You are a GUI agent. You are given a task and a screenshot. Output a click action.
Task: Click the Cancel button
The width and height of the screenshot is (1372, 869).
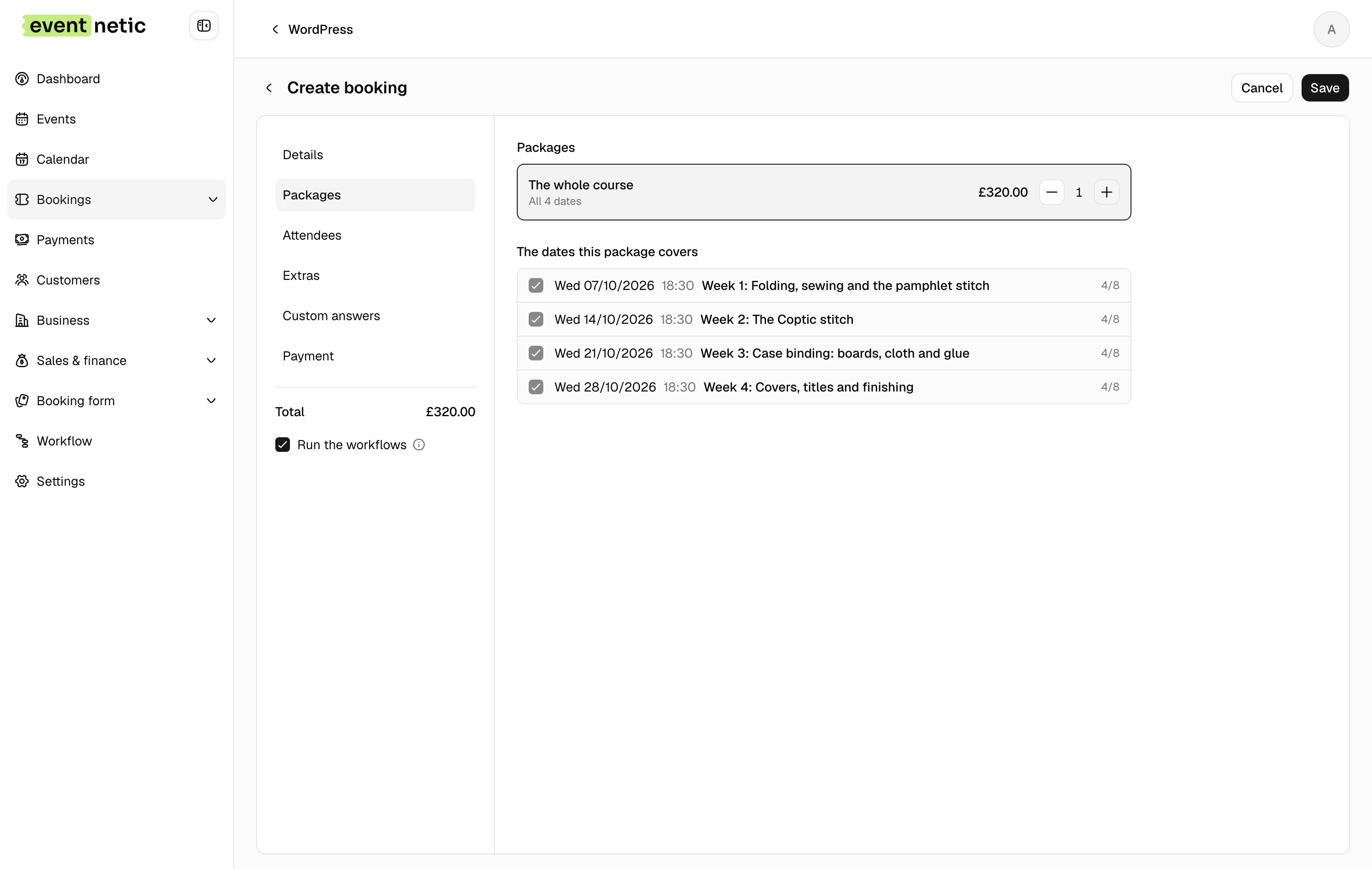point(1261,88)
